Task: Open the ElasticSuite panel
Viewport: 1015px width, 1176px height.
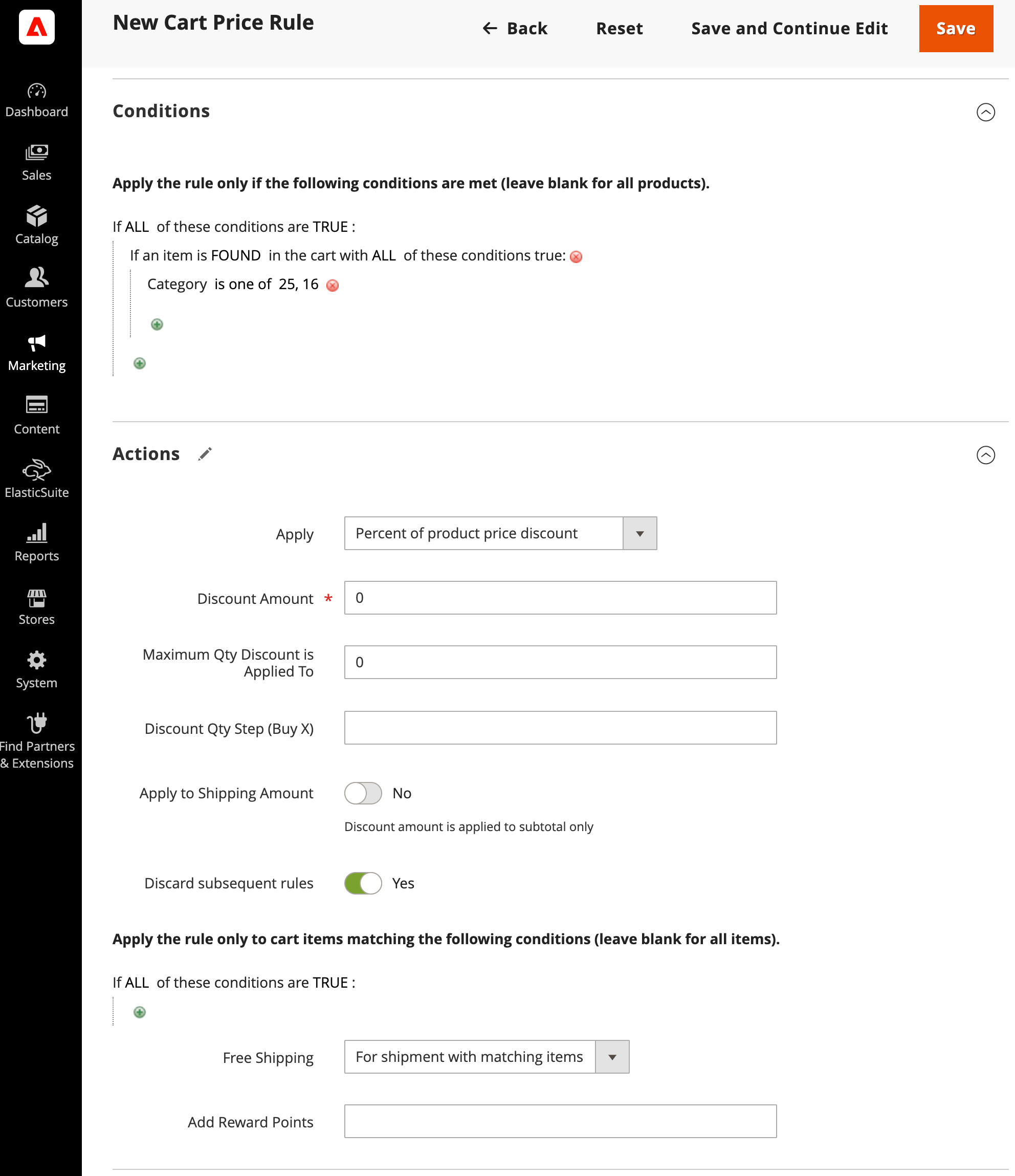Action: point(36,480)
